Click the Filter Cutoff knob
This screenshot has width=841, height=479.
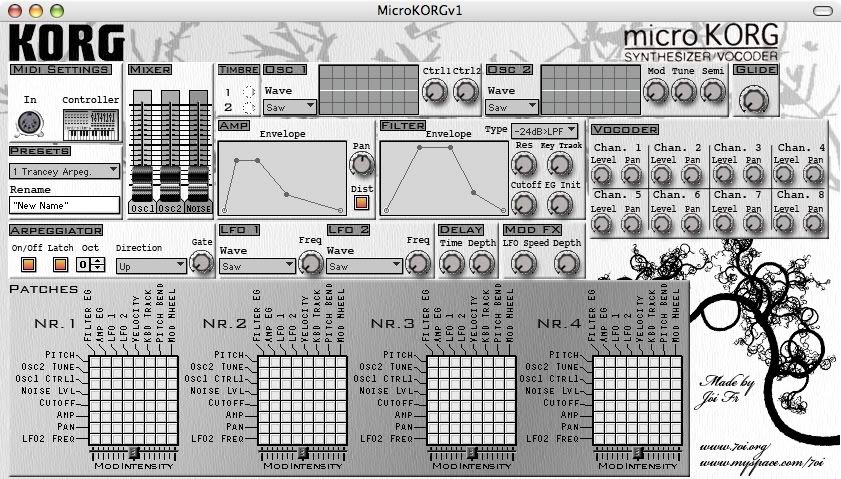[523, 204]
